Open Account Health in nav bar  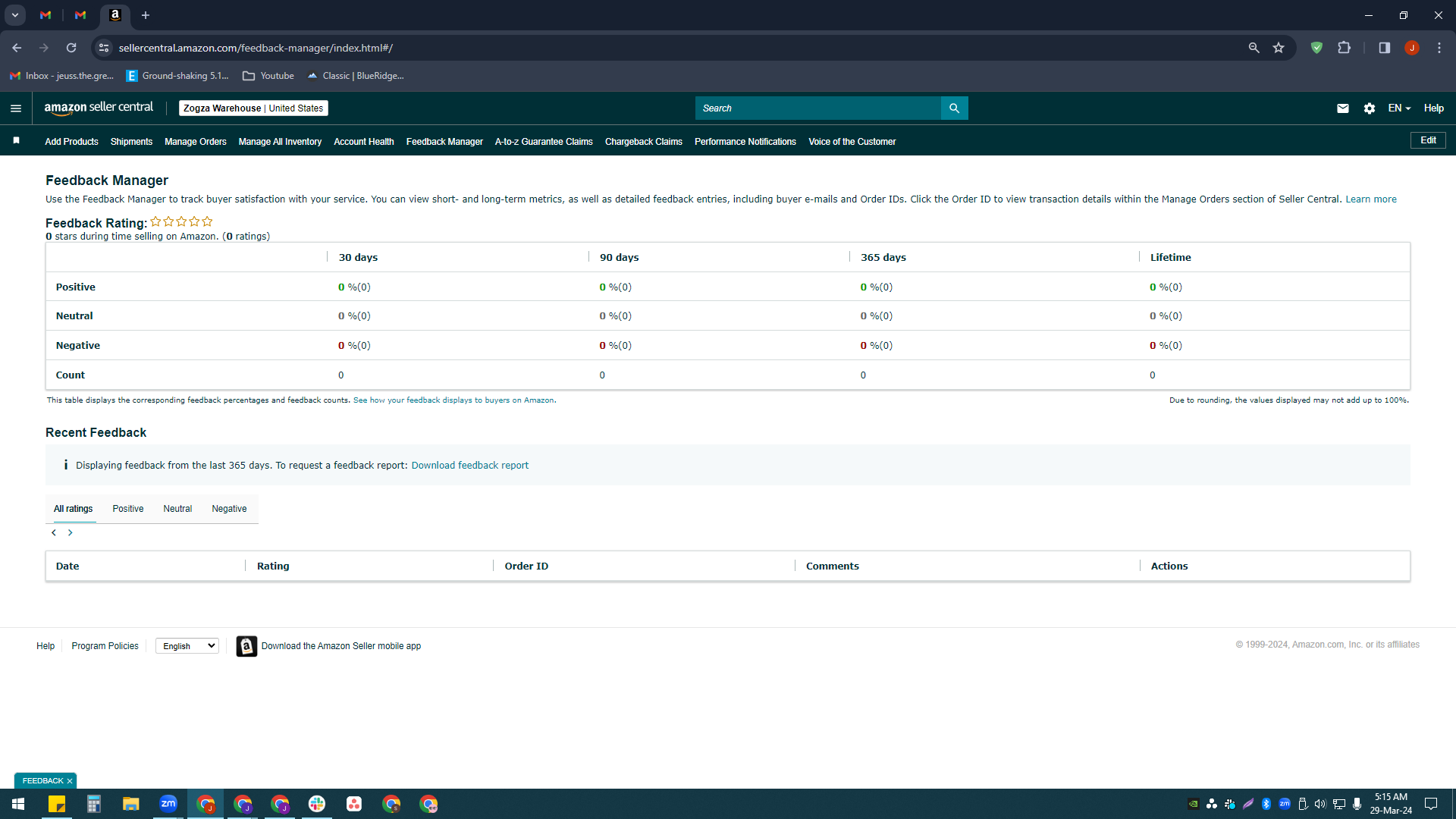pos(364,142)
